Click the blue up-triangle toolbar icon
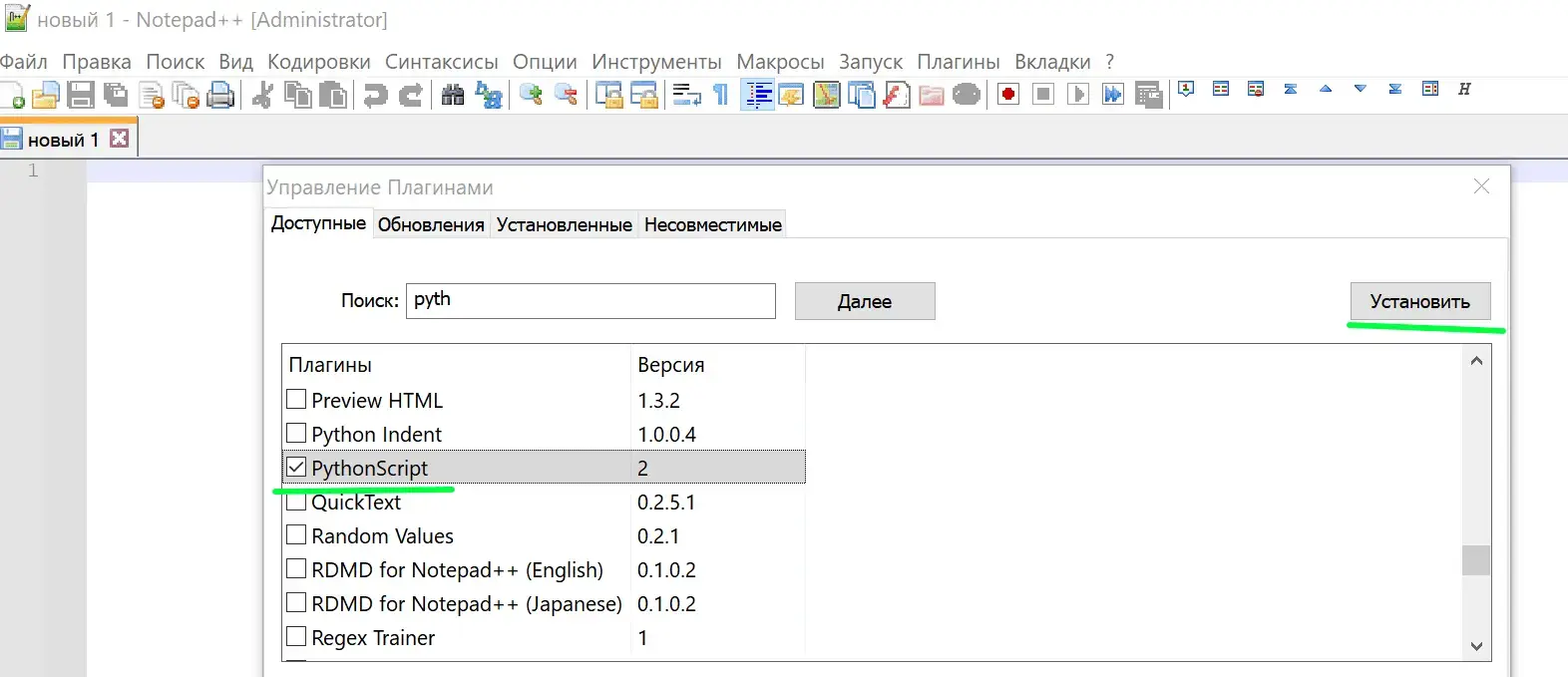This screenshot has width=1568, height=677. pyautogui.click(x=1326, y=89)
